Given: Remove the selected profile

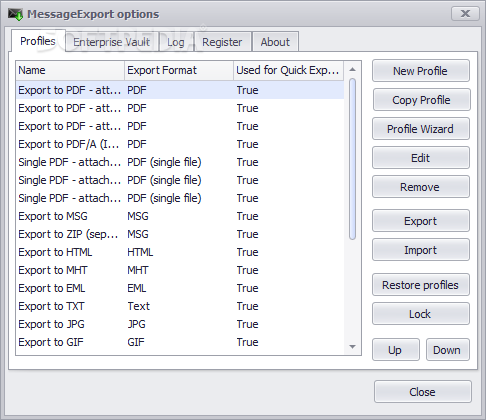Looking at the screenshot, I should [421, 187].
